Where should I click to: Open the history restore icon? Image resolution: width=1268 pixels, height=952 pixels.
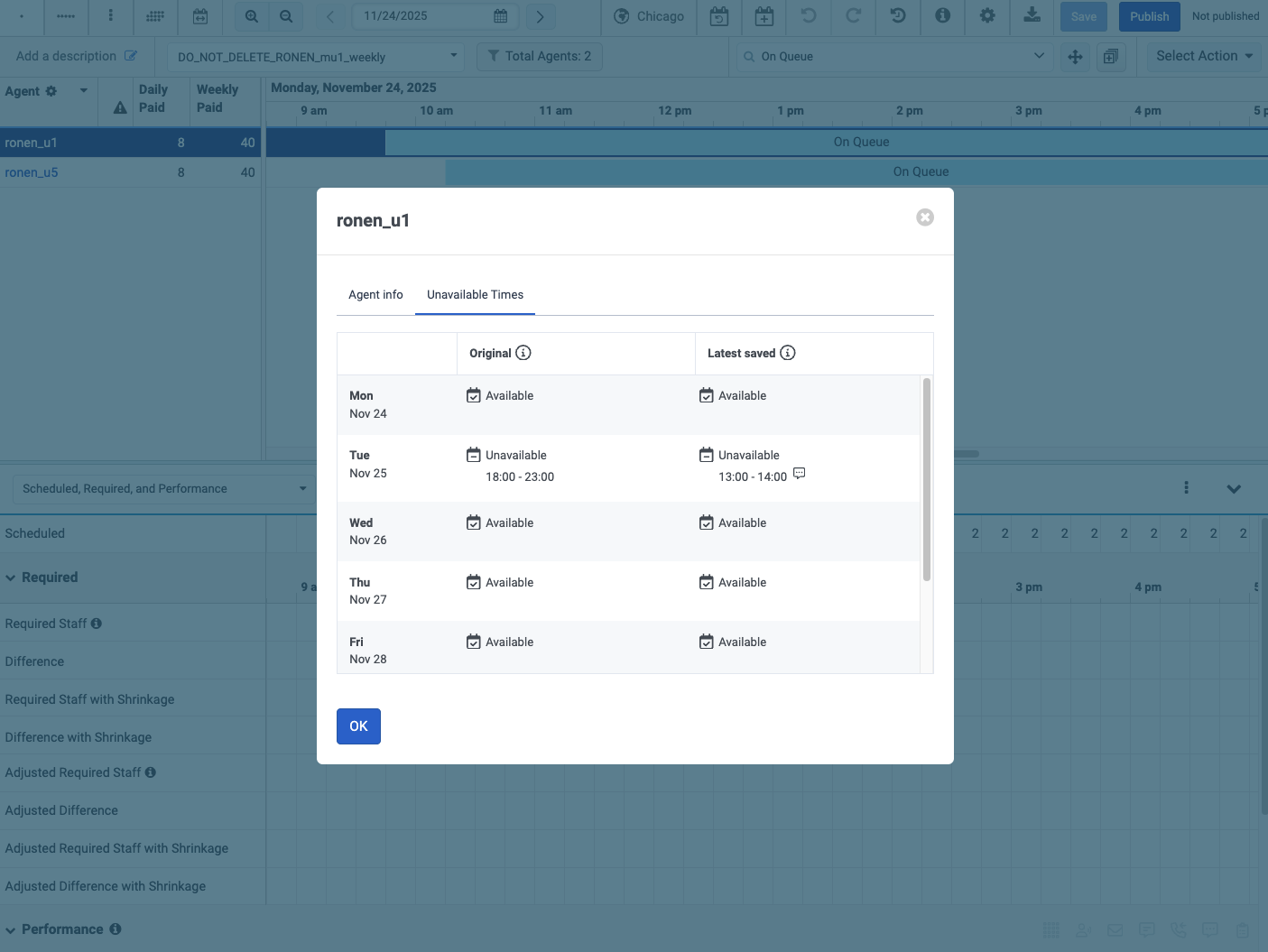point(898,15)
